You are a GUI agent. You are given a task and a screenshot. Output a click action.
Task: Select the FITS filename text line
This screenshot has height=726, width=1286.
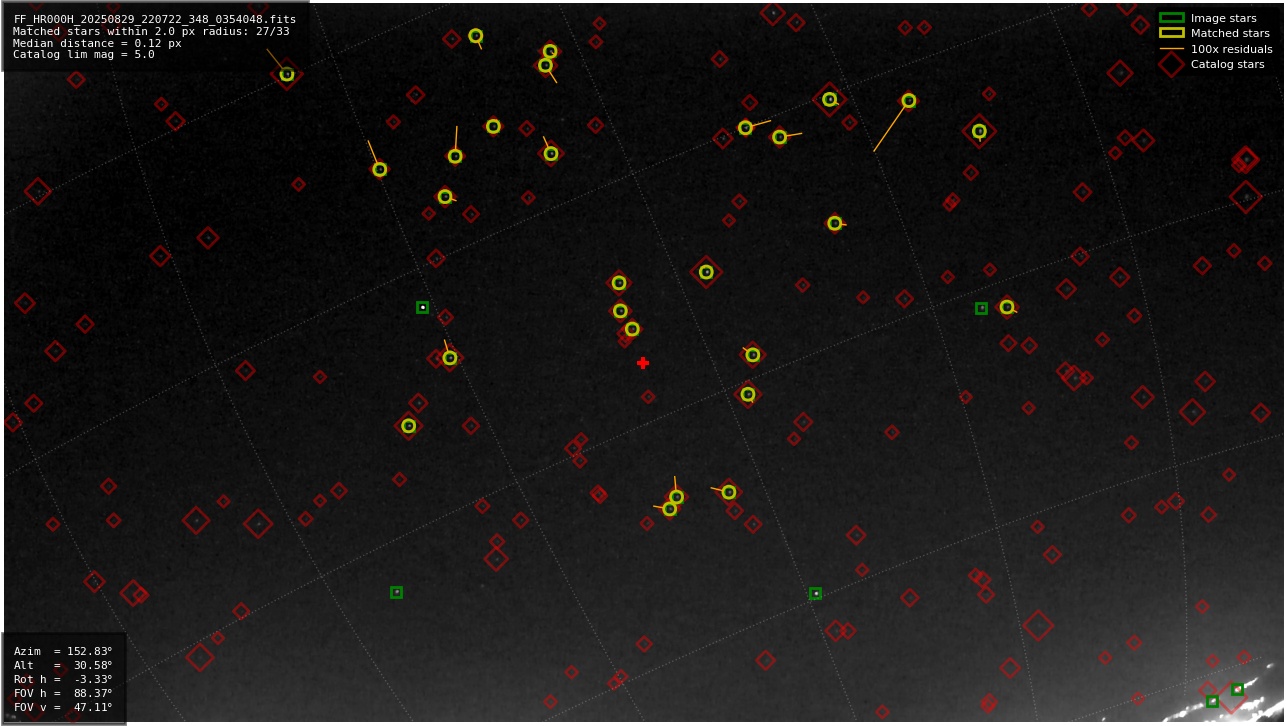pyautogui.click(x=154, y=19)
